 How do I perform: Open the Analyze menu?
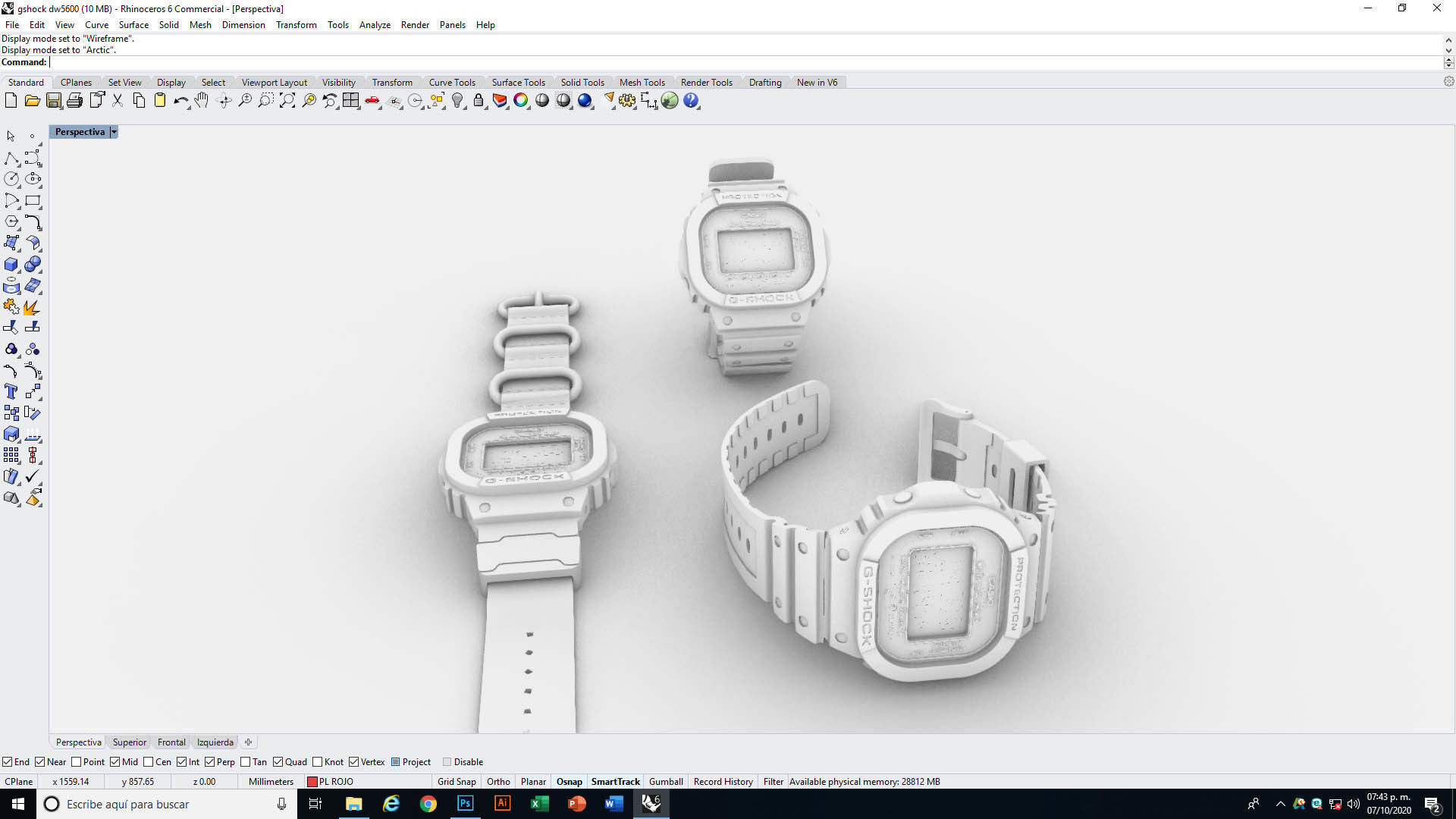click(x=375, y=25)
